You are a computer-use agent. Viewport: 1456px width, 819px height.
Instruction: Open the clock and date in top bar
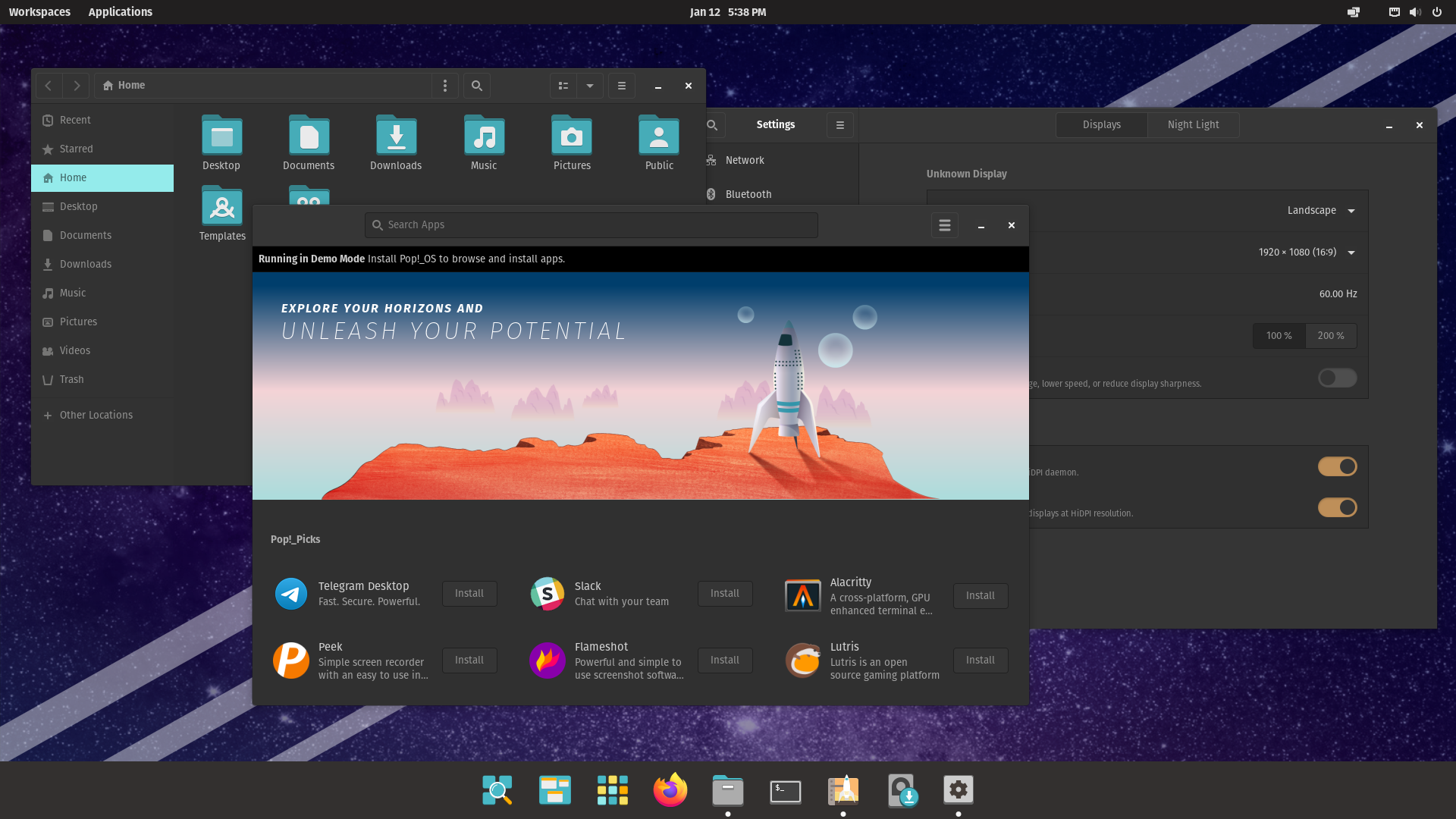tap(728, 12)
